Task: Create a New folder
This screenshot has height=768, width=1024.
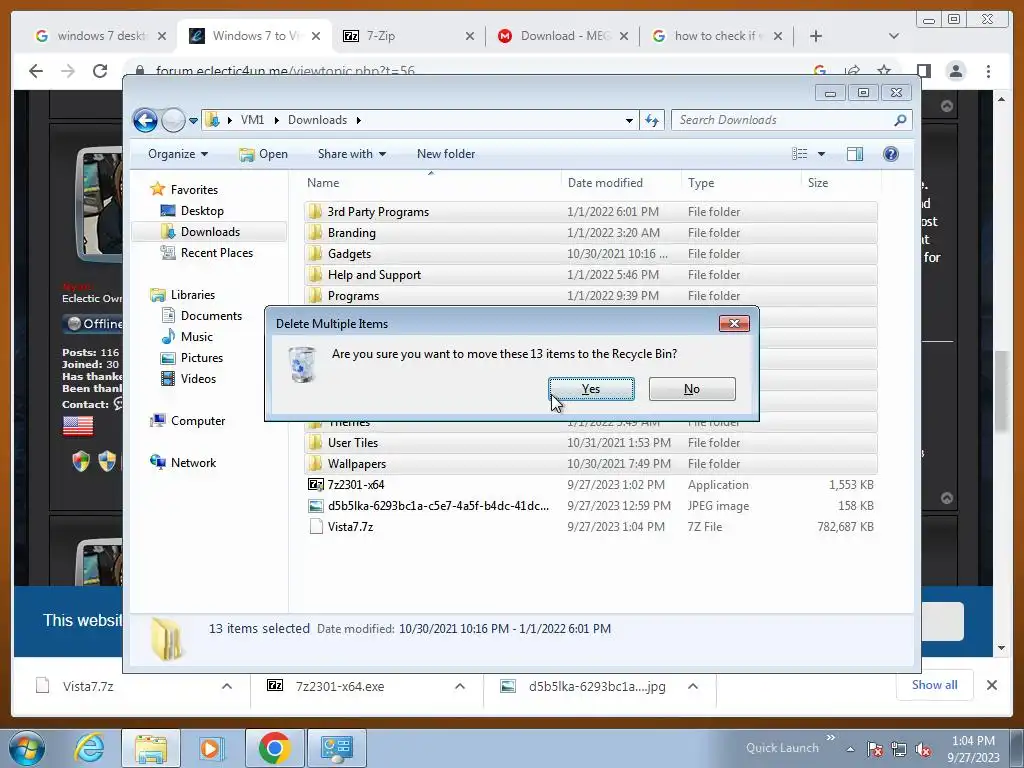Action: pyautogui.click(x=446, y=154)
